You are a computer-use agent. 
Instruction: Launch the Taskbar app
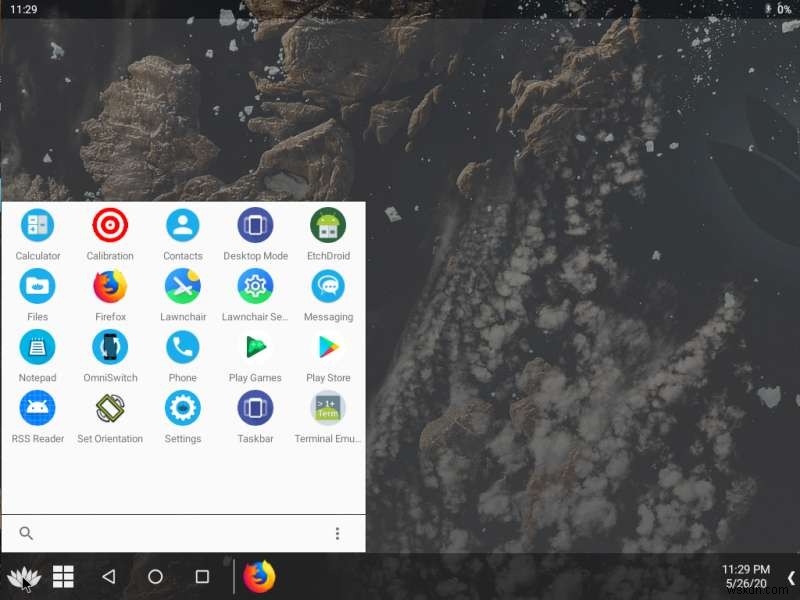255,410
